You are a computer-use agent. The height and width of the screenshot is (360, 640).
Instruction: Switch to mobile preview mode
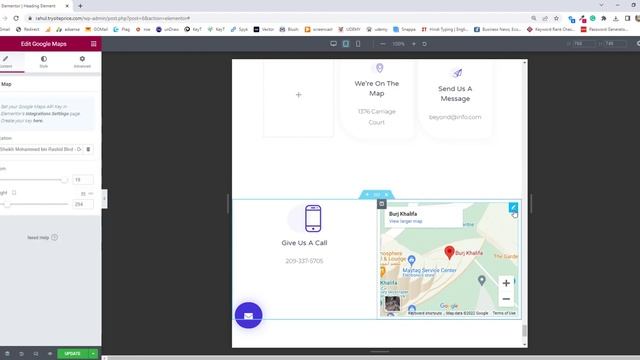tap(358, 44)
